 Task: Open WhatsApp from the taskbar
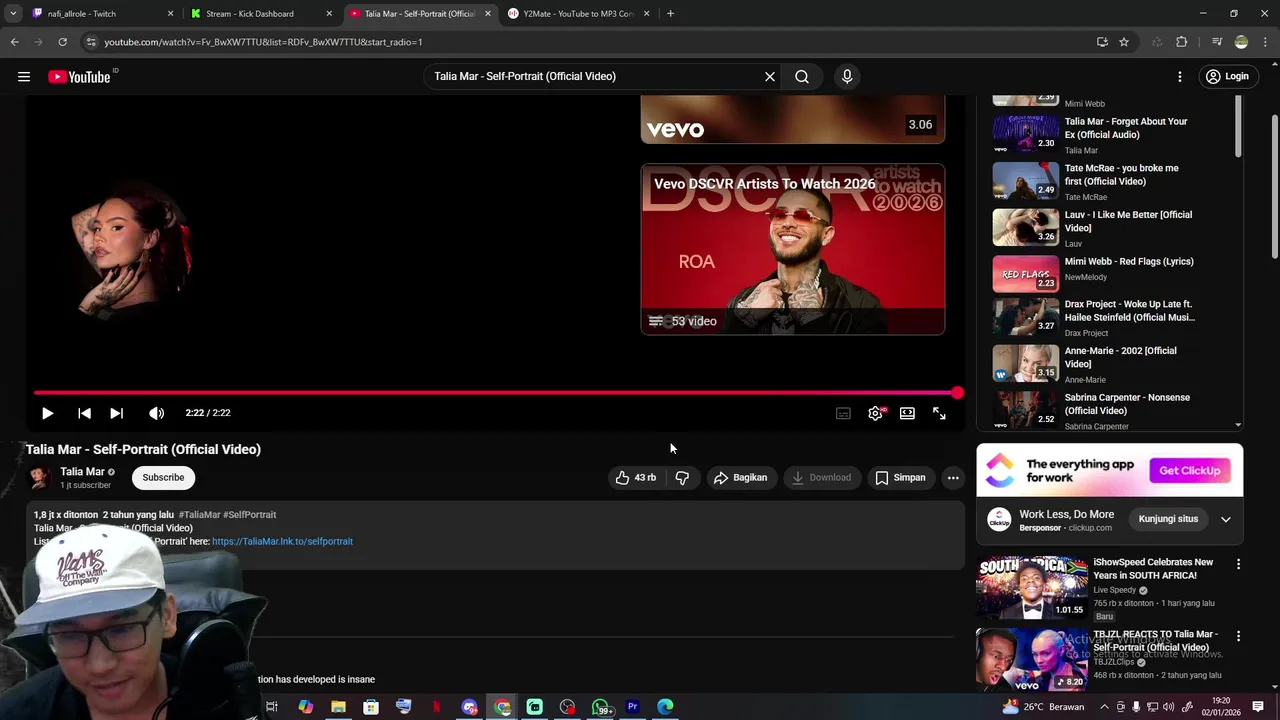tap(600, 707)
